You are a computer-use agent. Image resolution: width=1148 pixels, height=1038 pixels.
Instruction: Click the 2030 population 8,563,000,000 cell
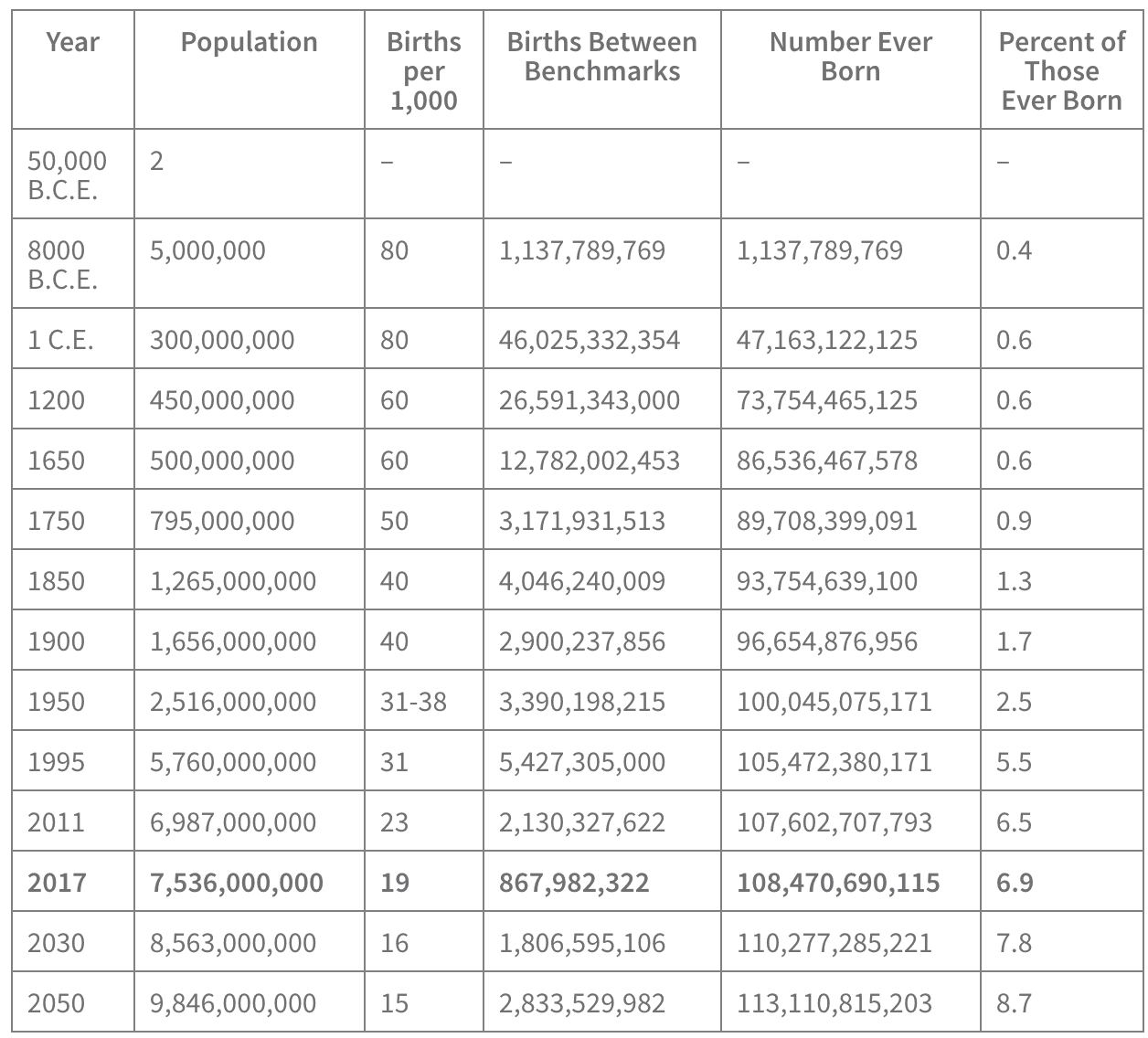233,943
